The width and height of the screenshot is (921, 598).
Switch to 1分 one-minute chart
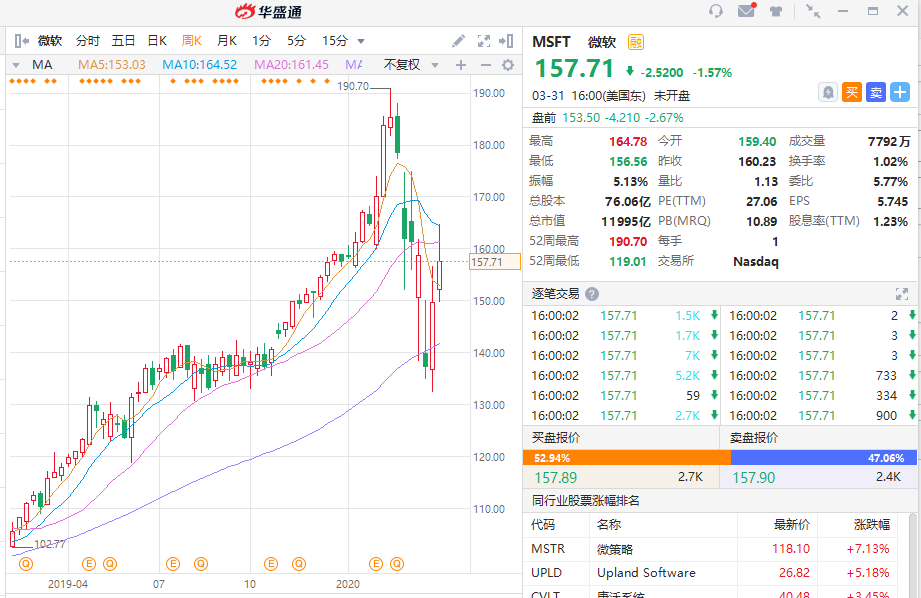pyautogui.click(x=261, y=41)
